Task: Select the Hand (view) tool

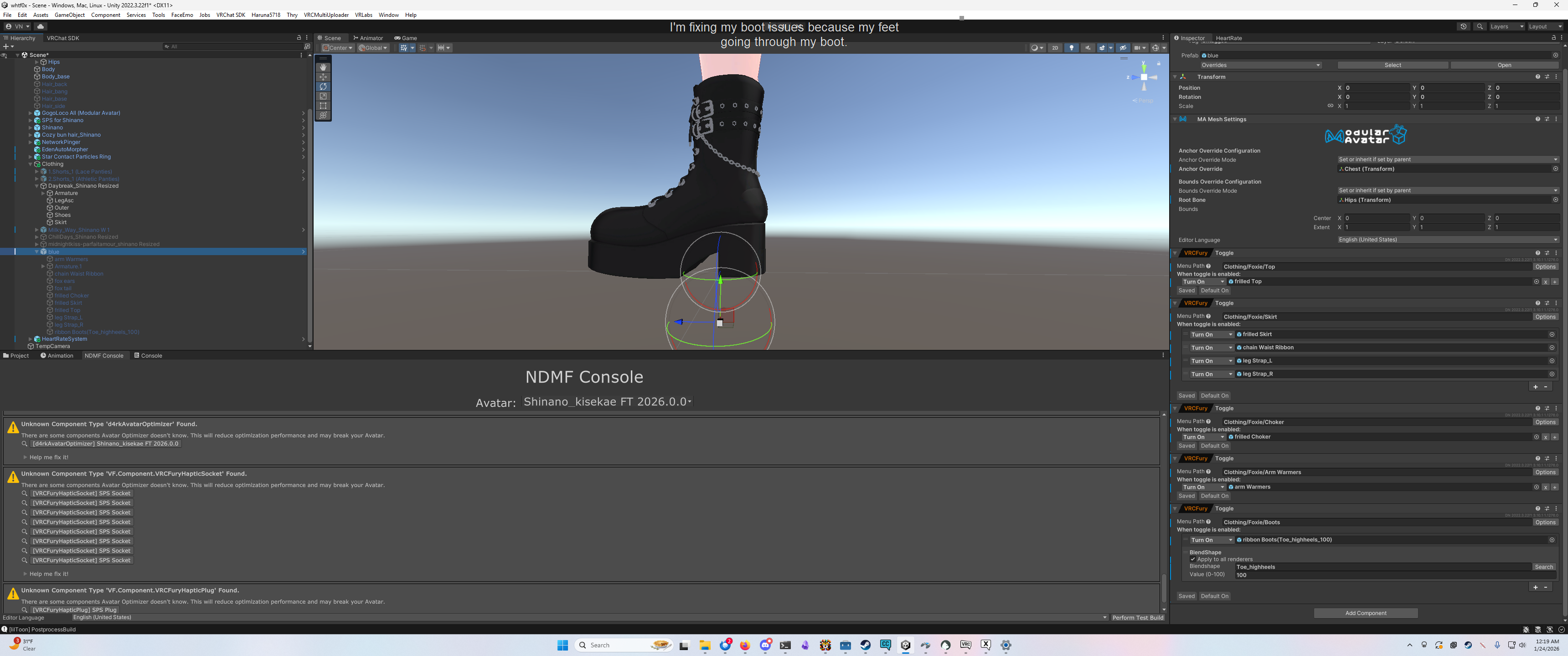Action: pyautogui.click(x=323, y=67)
